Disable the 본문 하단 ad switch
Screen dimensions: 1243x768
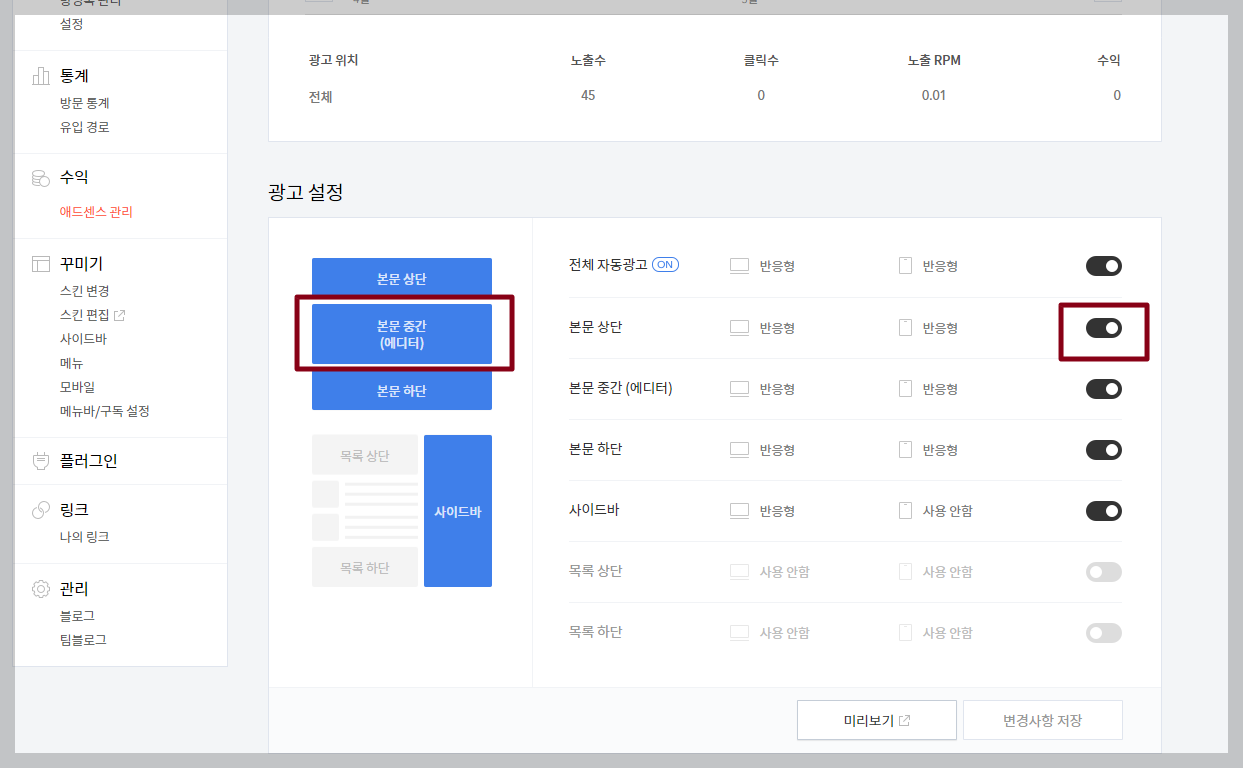point(1104,450)
